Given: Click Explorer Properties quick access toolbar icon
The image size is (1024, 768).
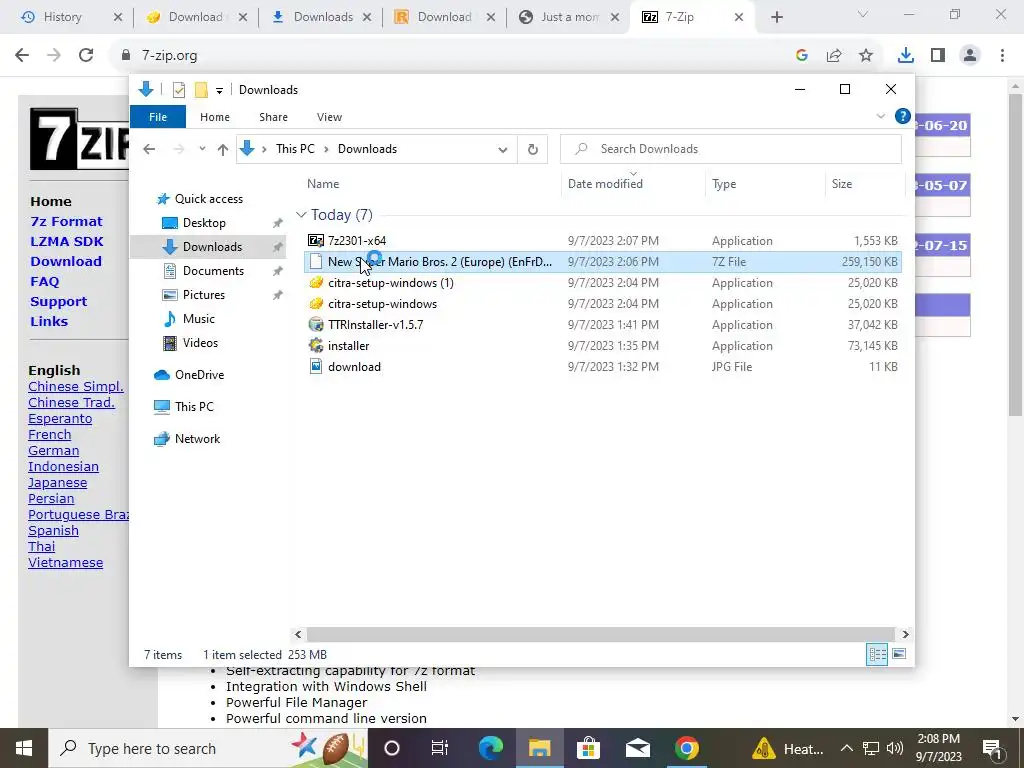Looking at the screenshot, I should (179, 90).
